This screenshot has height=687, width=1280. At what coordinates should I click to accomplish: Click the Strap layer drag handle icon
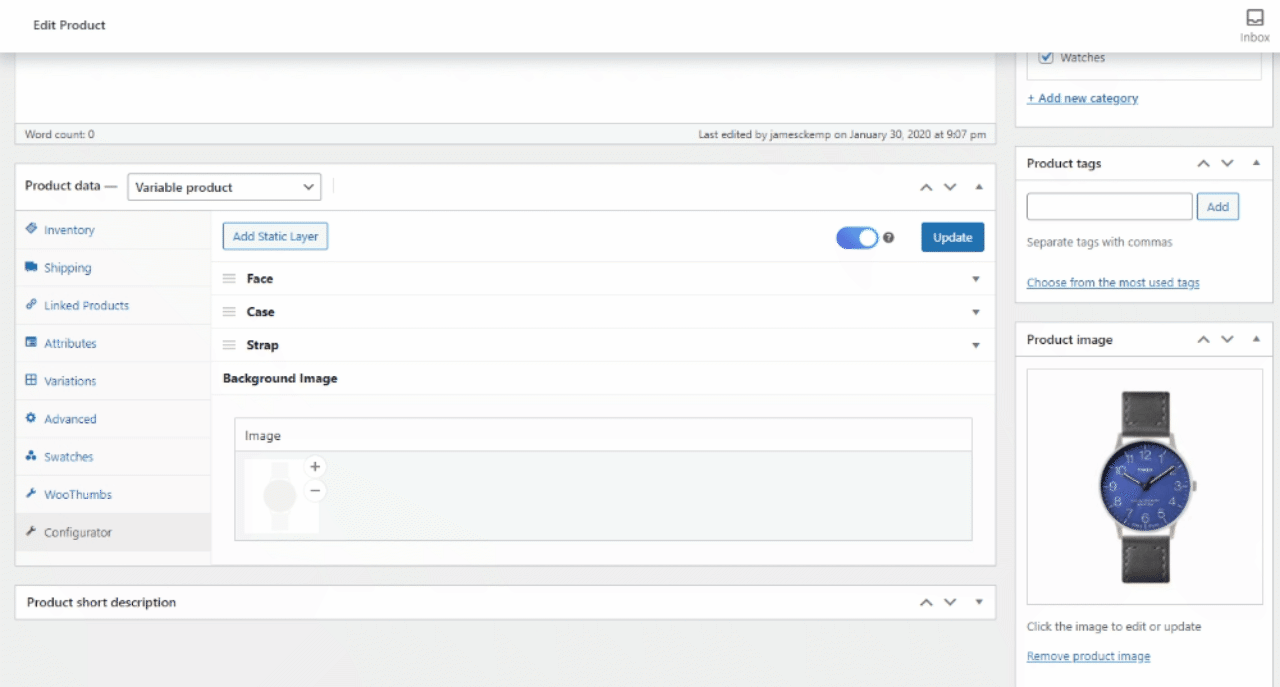(x=229, y=345)
